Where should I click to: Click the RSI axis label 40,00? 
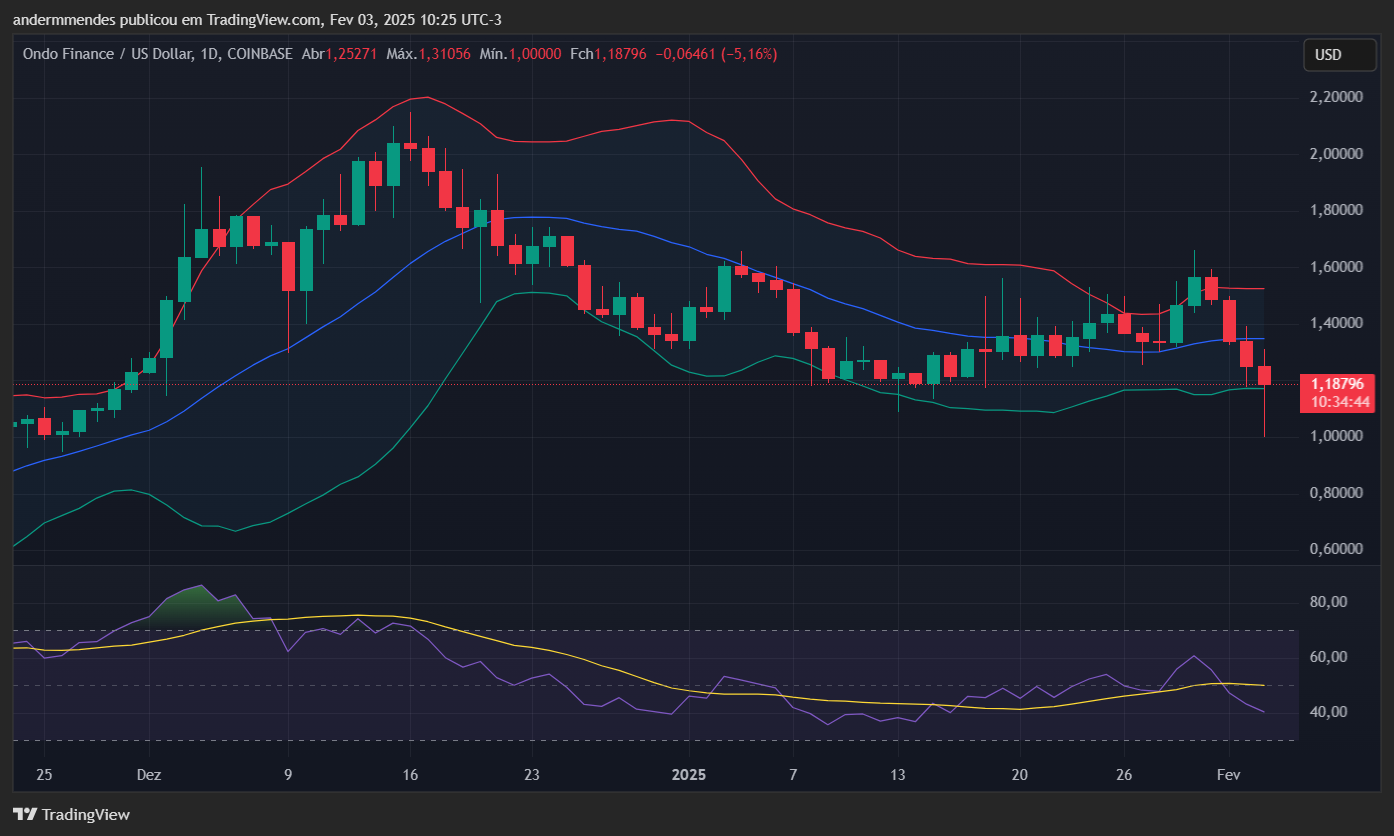(1330, 712)
